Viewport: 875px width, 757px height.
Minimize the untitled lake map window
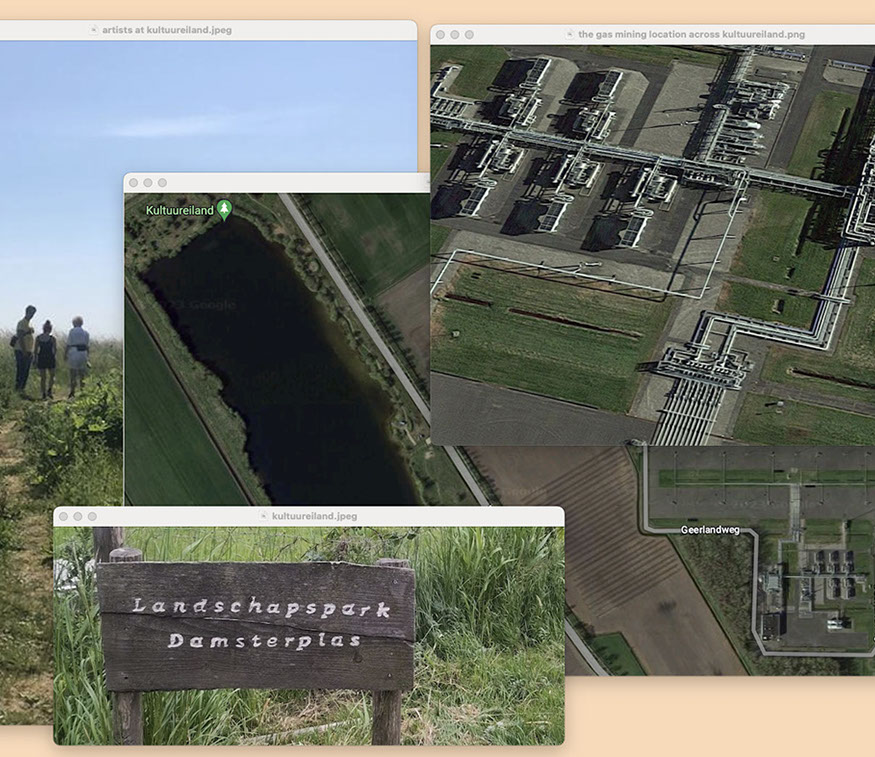[147, 183]
